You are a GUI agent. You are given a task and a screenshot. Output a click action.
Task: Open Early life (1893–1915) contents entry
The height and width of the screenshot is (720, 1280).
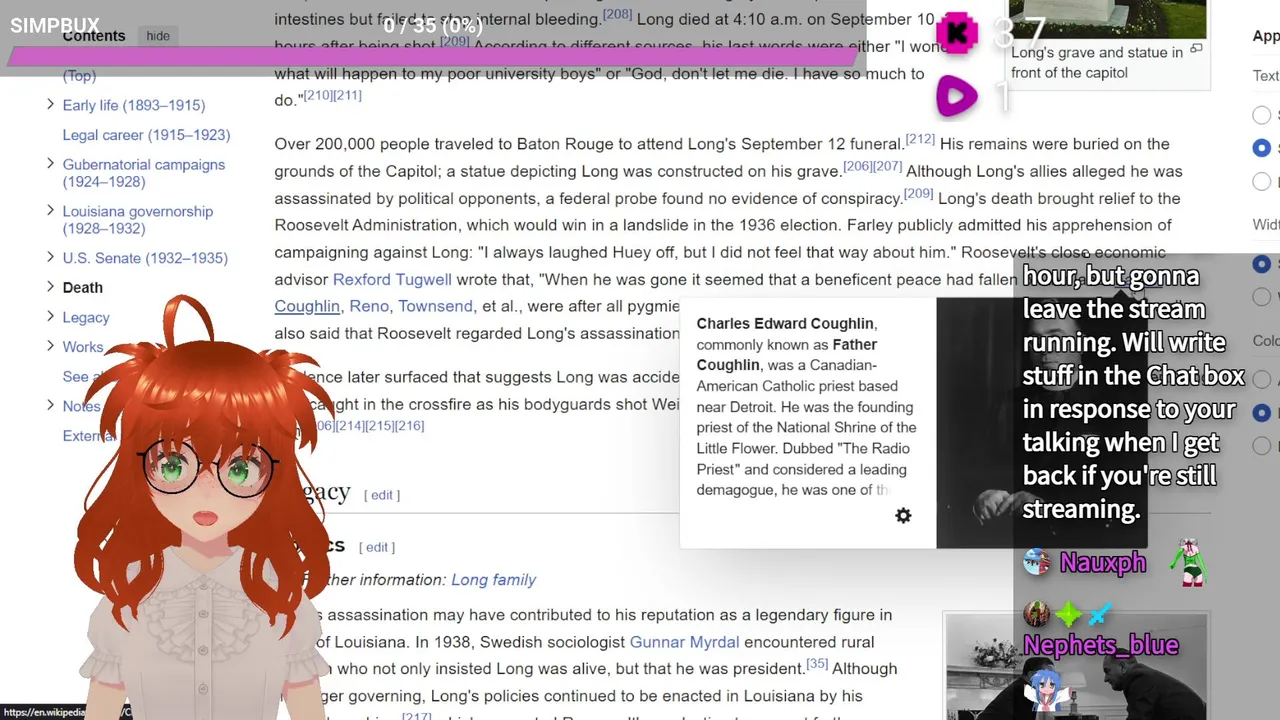click(x=134, y=105)
